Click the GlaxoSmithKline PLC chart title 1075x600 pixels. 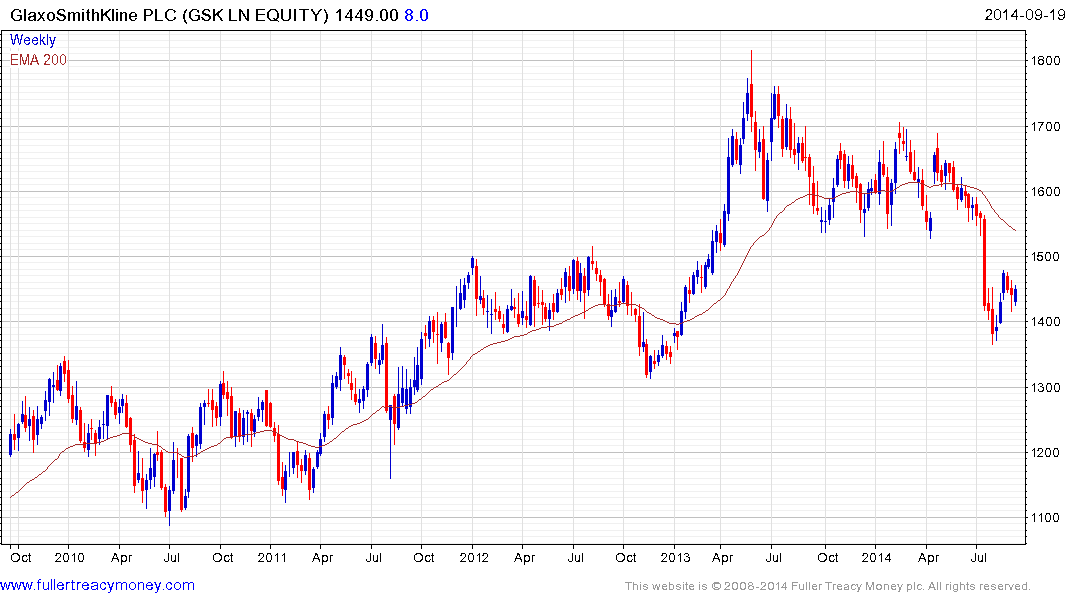coord(169,15)
